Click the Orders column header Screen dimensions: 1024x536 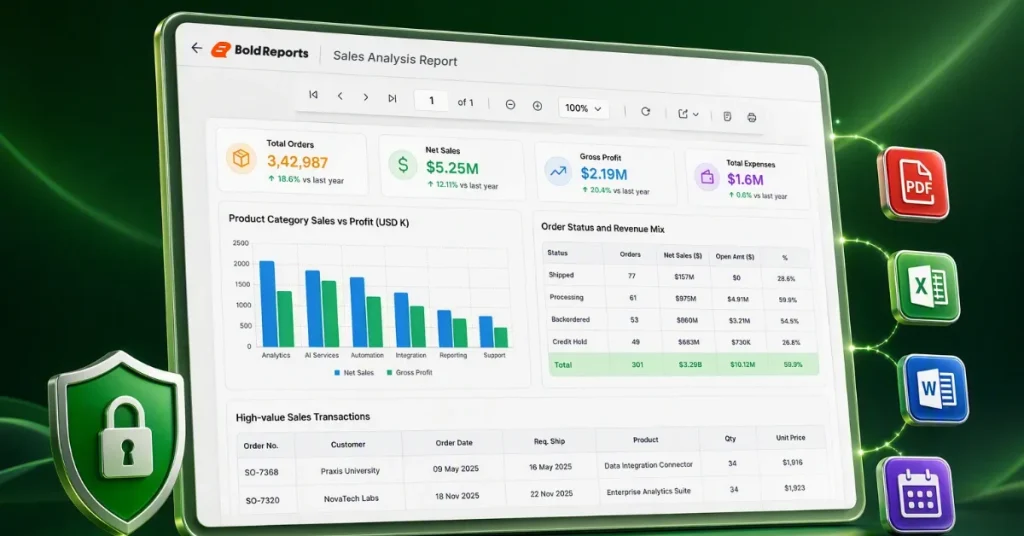(630, 254)
